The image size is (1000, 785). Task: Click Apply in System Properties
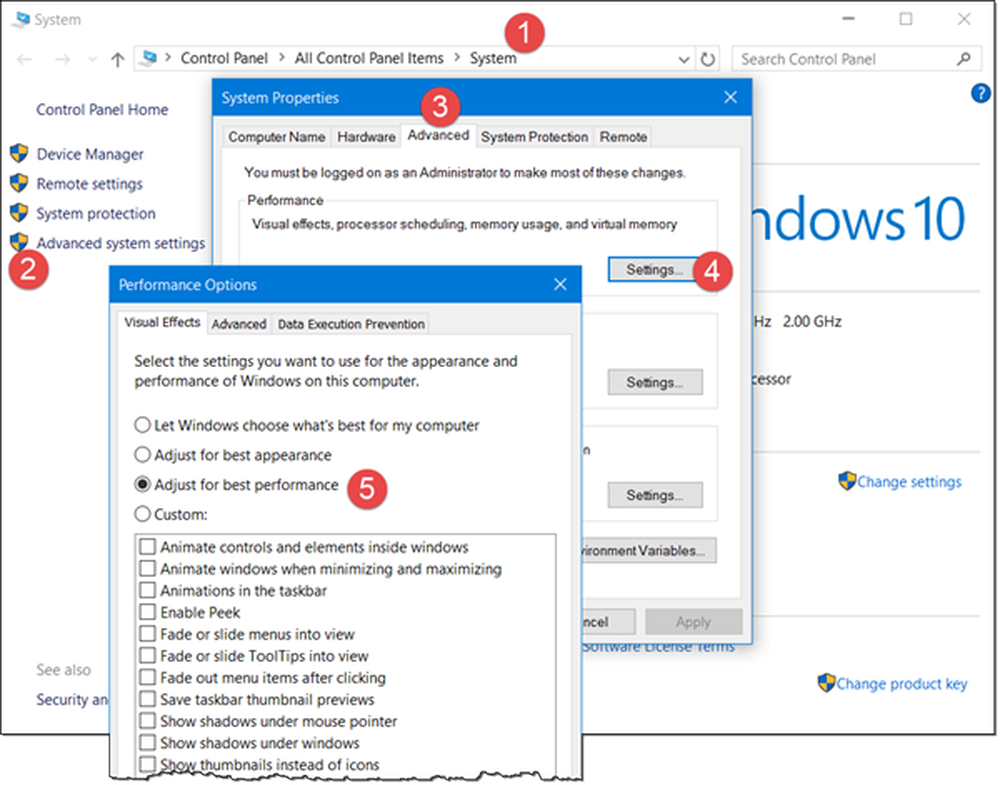point(693,622)
